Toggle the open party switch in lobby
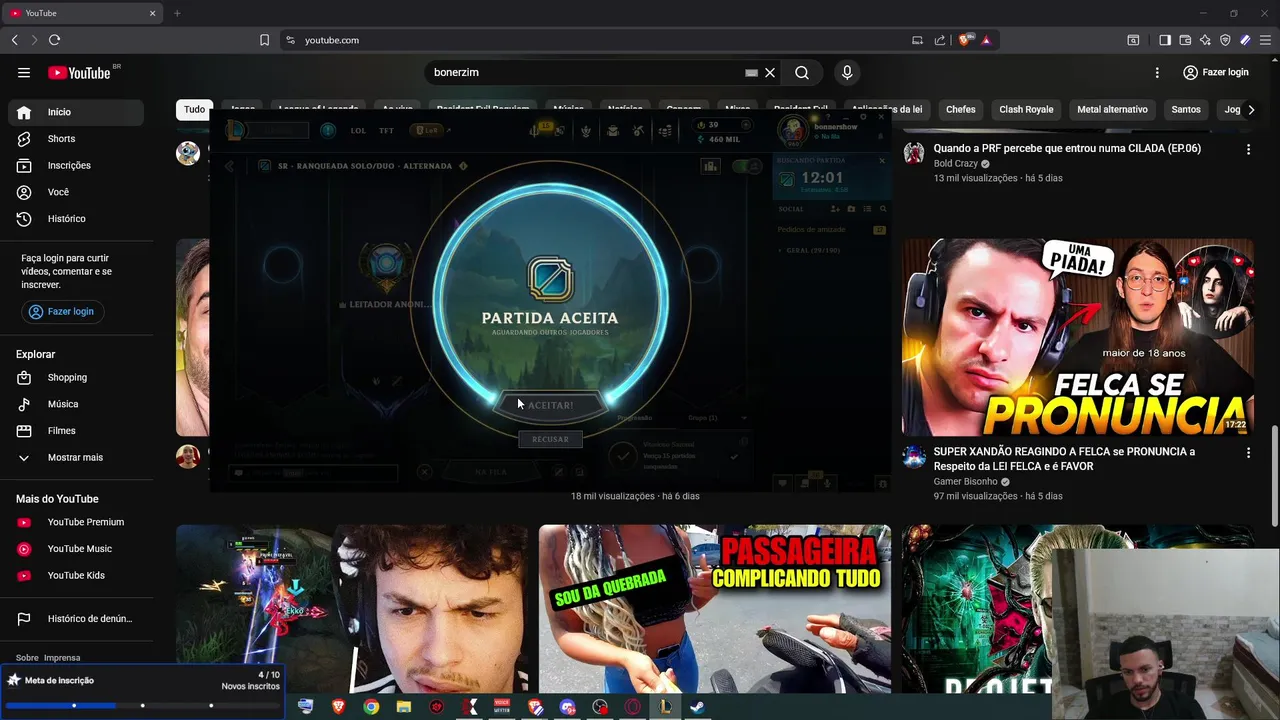 pyautogui.click(x=746, y=166)
